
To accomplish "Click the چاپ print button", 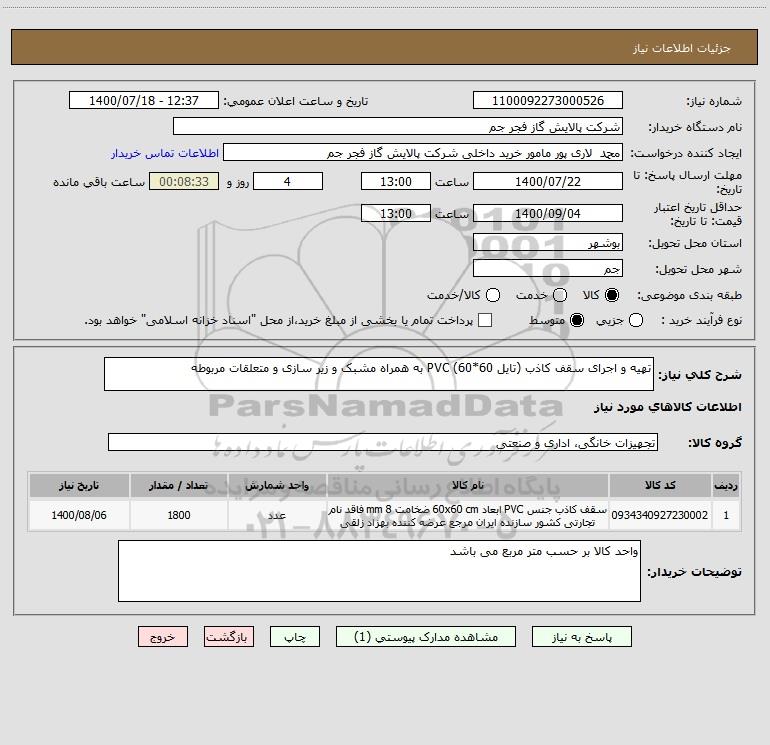I will [x=295, y=637].
